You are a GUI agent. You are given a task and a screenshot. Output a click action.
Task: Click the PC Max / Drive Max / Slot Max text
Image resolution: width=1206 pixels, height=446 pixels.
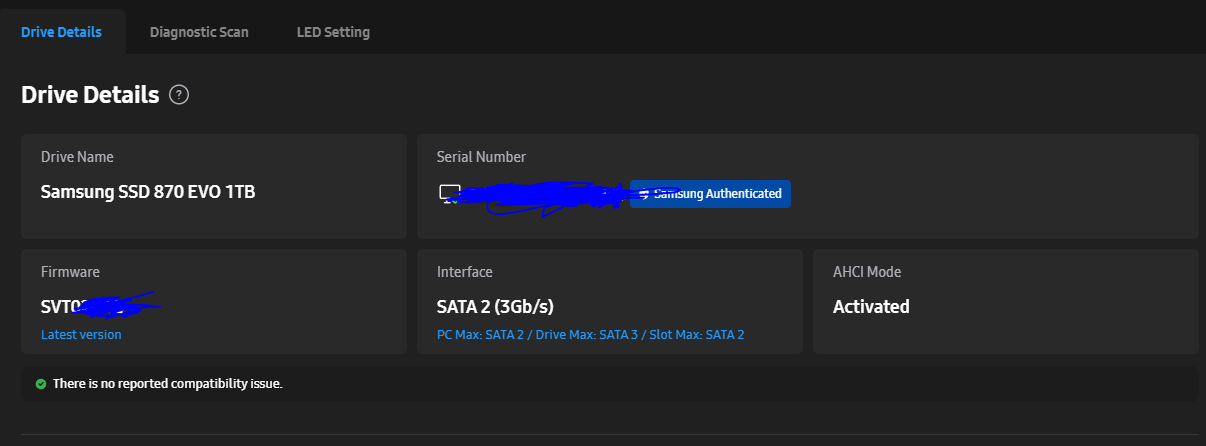click(590, 335)
